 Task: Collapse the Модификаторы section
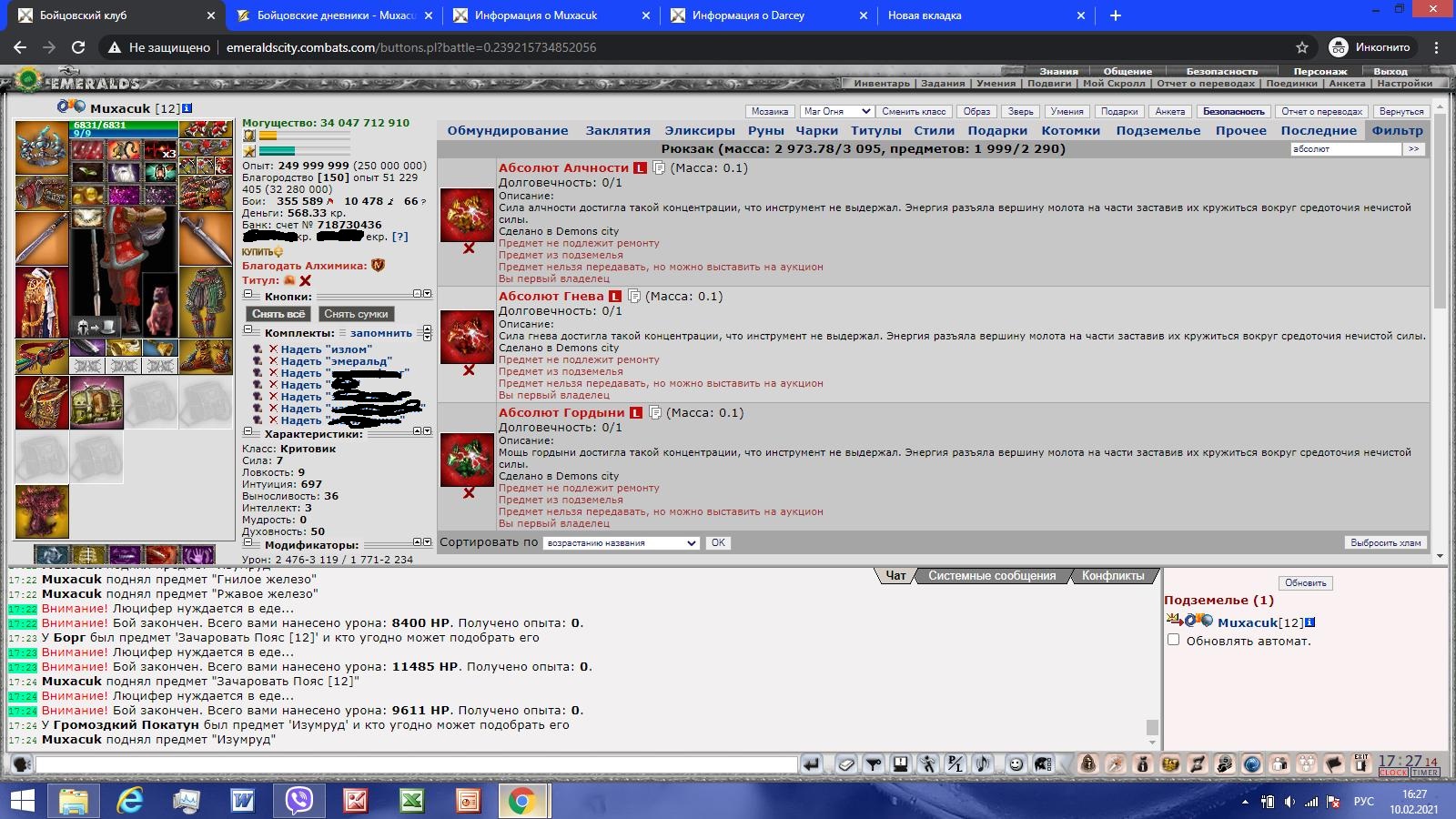(247, 543)
